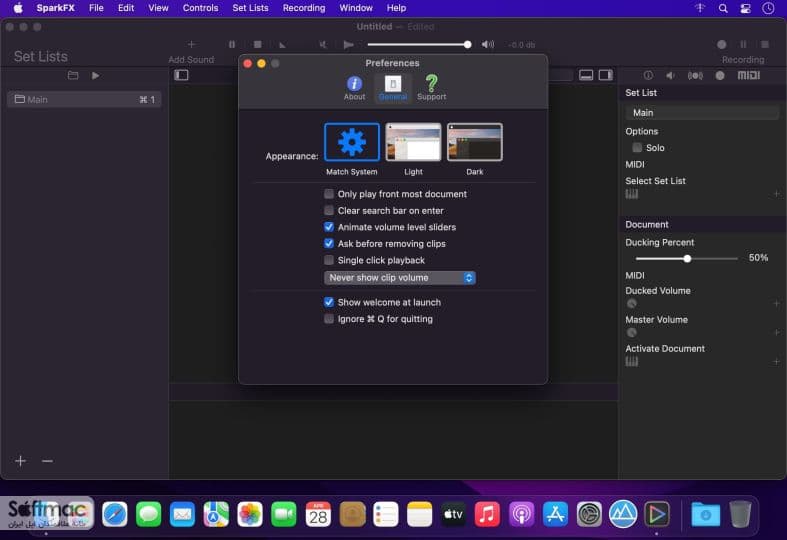
Task: Uncheck Animate volume level sliders
Action: [329, 227]
